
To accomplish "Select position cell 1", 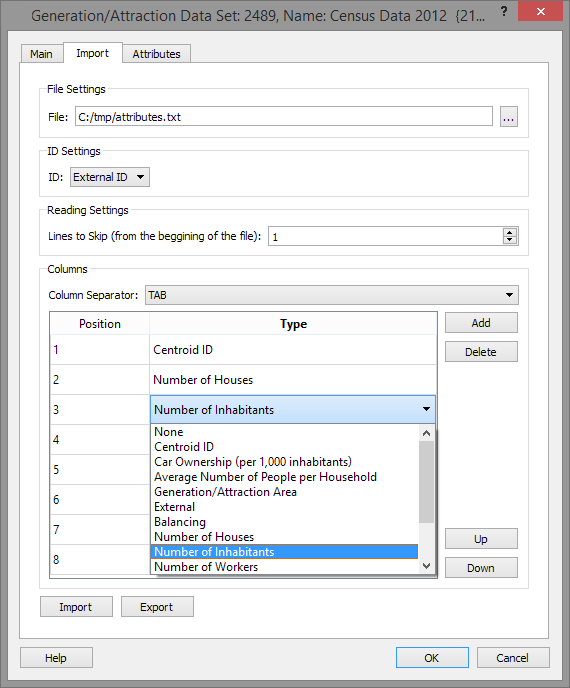I will (x=100, y=350).
